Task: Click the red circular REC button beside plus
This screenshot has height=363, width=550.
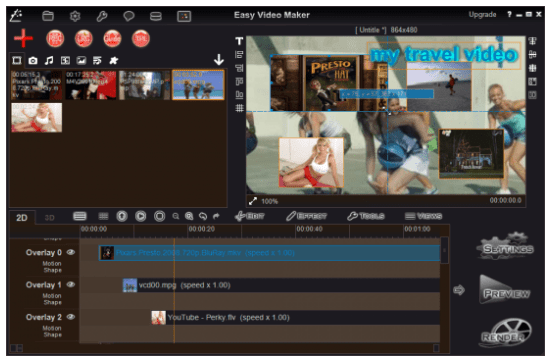Action: [55, 38]
